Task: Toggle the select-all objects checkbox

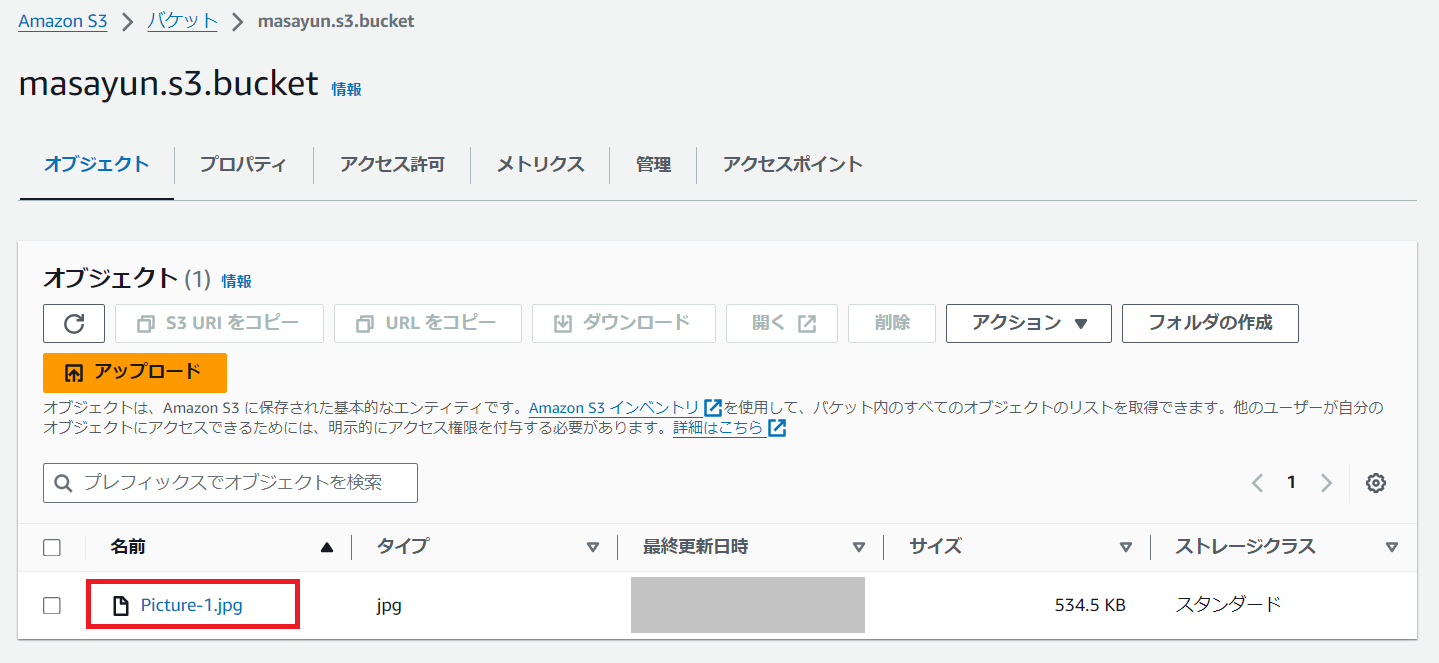Action: 52,547
